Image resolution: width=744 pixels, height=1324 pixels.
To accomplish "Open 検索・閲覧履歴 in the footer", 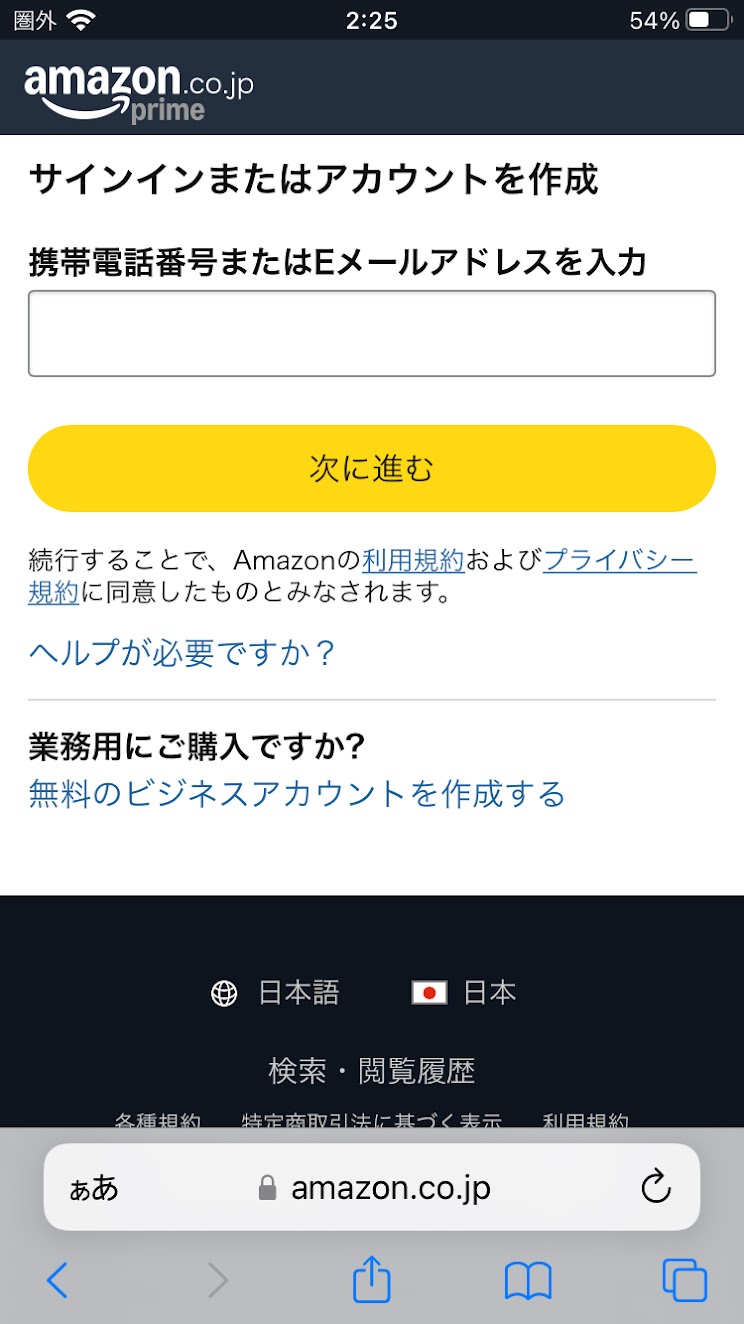I will click(372, 1071).
